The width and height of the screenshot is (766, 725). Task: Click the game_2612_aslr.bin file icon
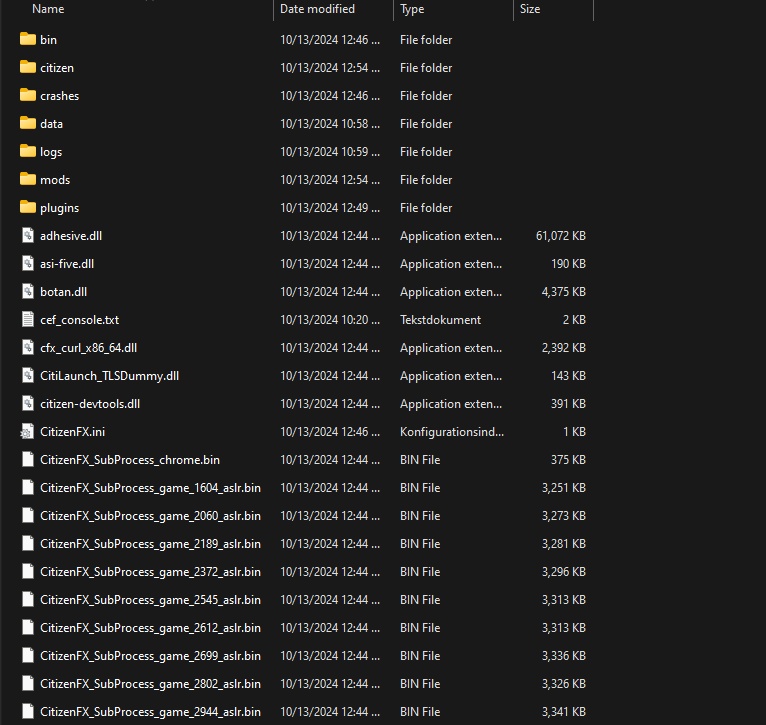click(x=28, y=627)
